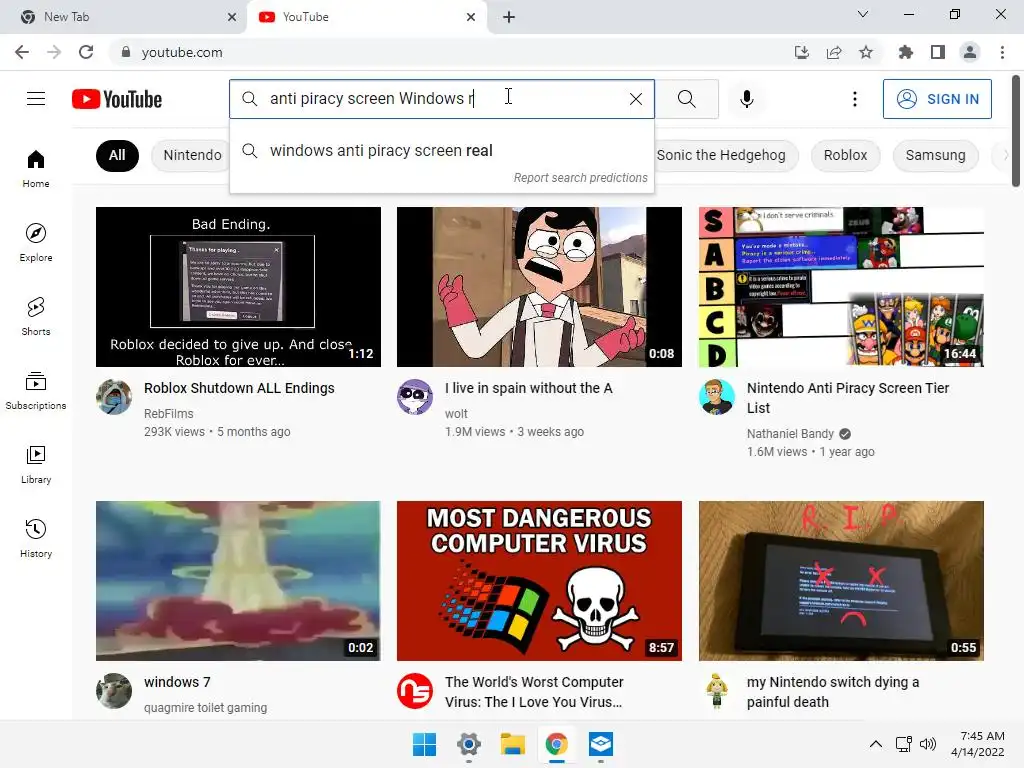Open File Explorer from the taskbar
This screenshot has height=768, width=1024.
pos(513,744)
